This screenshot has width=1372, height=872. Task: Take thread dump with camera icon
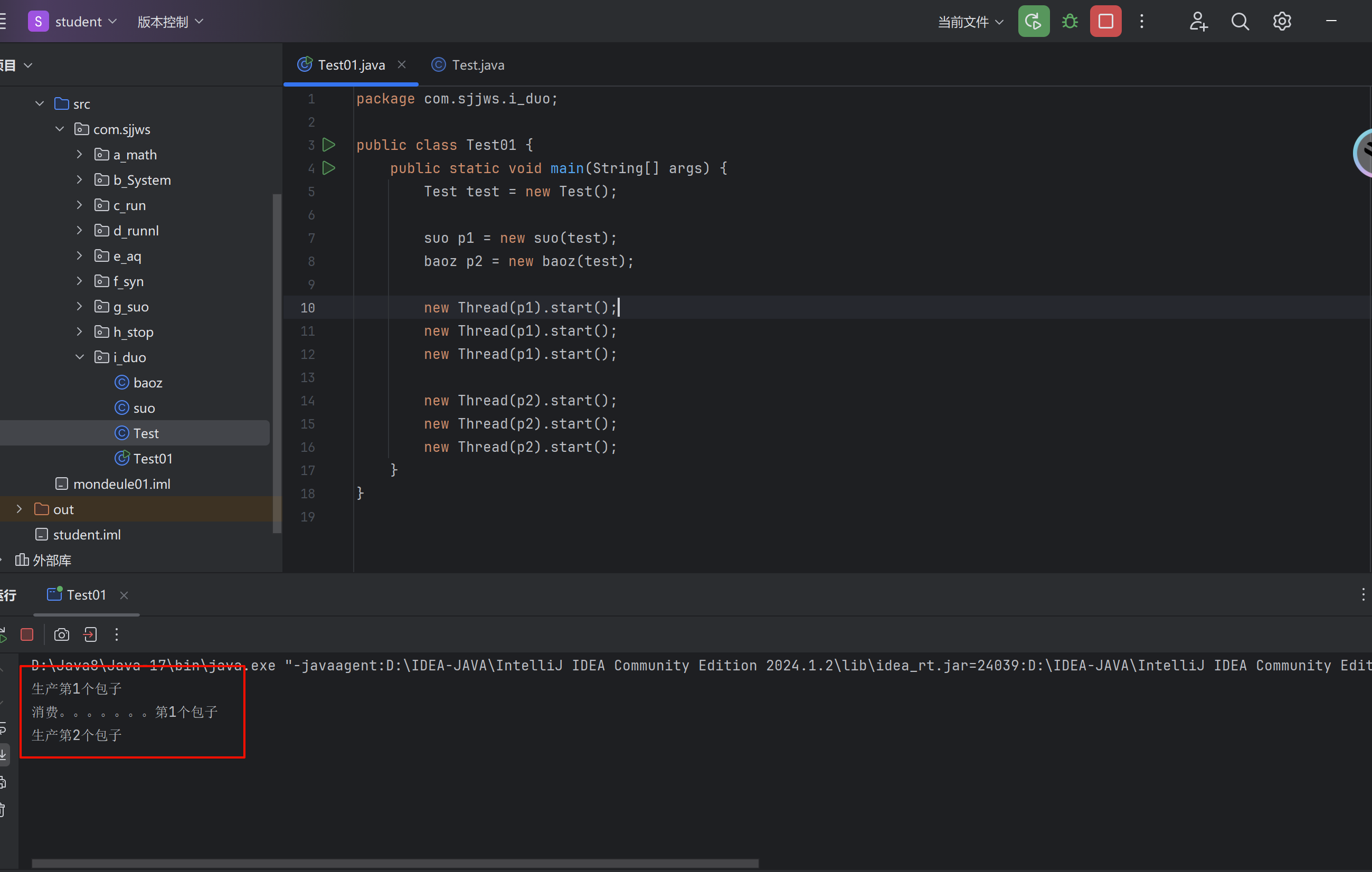62,634
